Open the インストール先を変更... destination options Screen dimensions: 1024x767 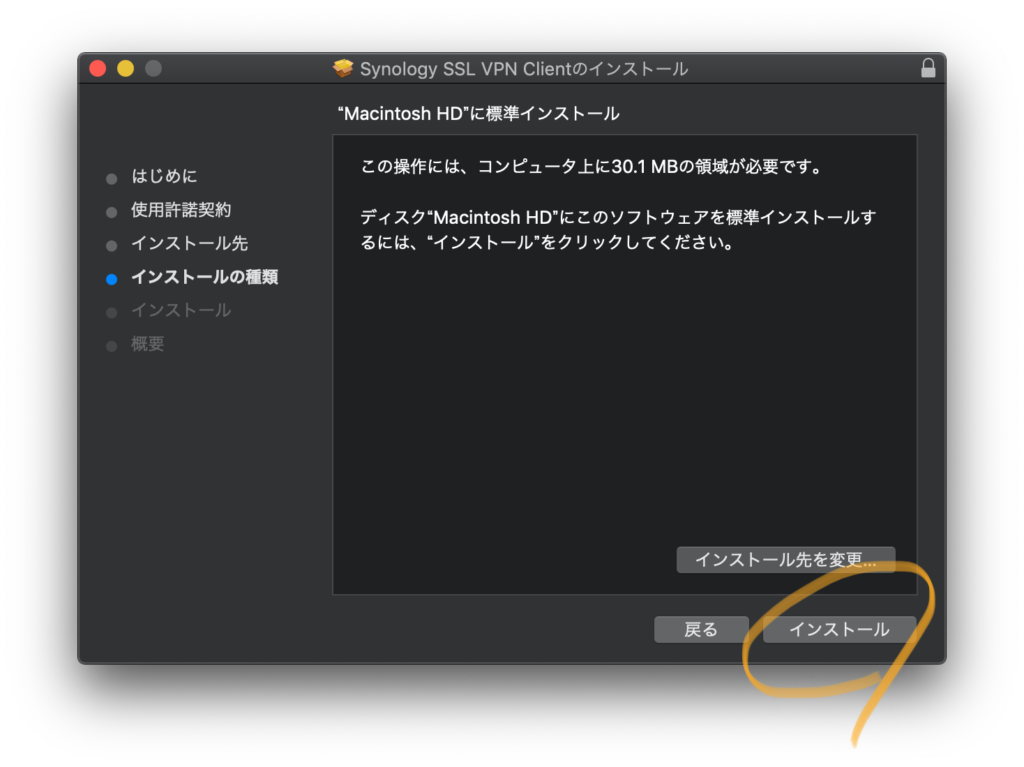[785, 560]
